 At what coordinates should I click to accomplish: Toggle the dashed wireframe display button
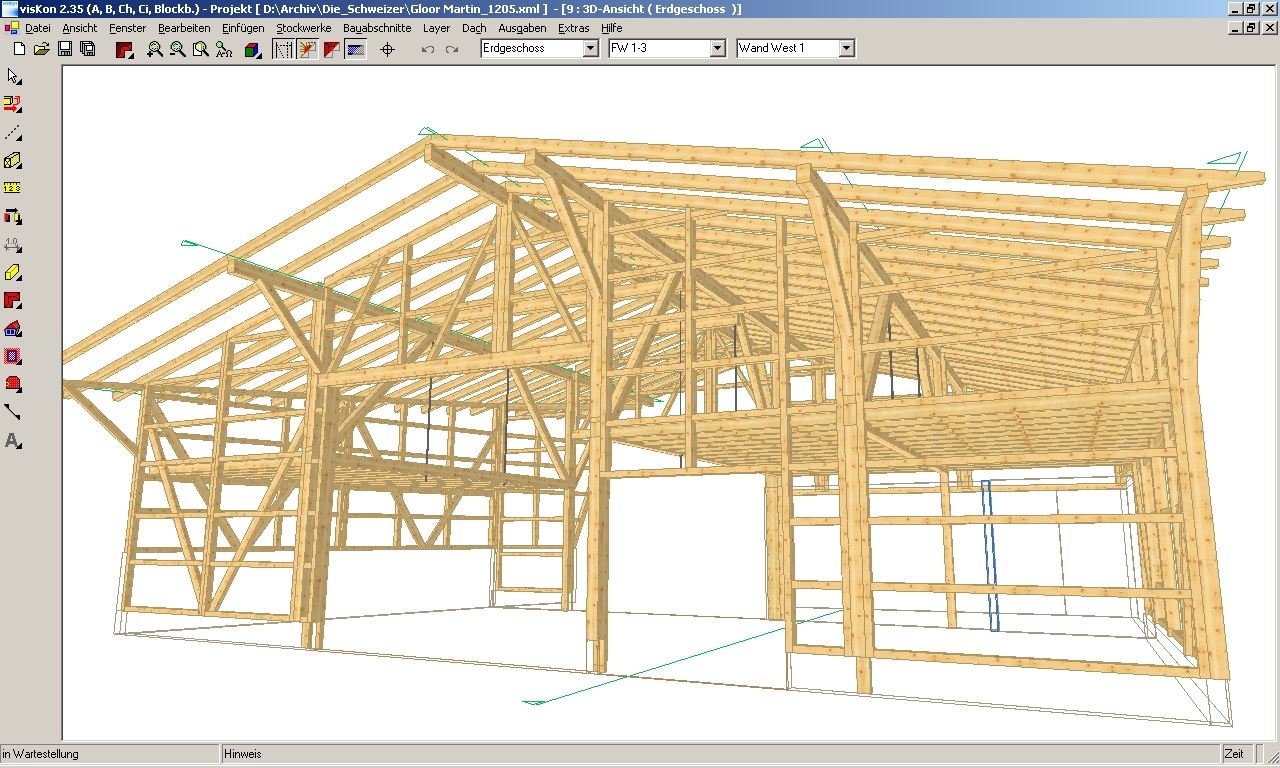(x=284, y=49)
